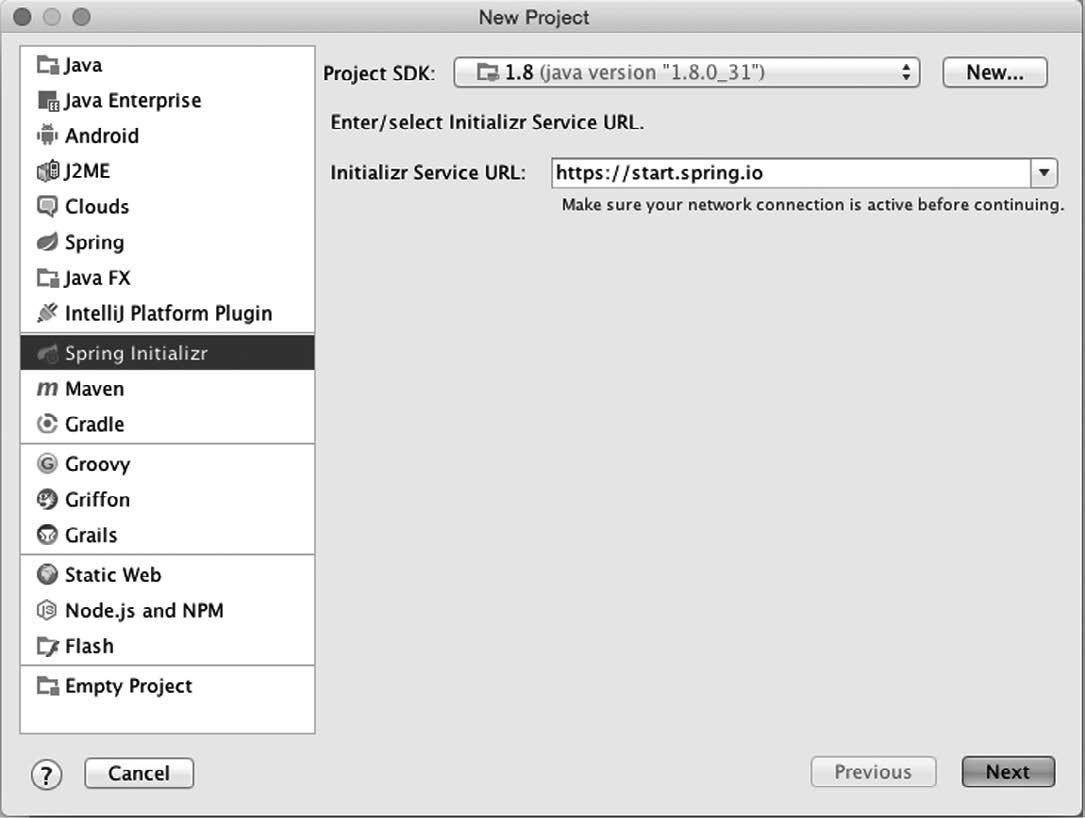The height and width of the screenshot is (818, 1085).
Task: Select the Static Web globe icon
Action: (47, 574)
